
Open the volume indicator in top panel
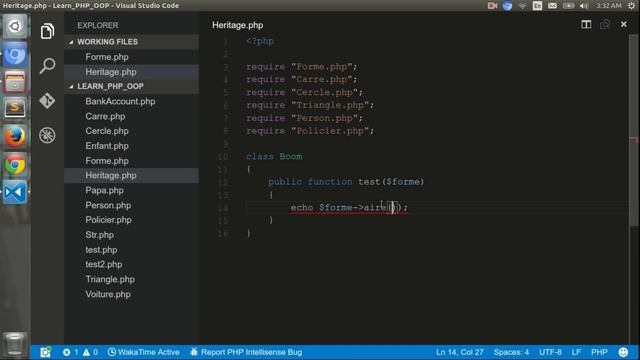click(584, 6)
